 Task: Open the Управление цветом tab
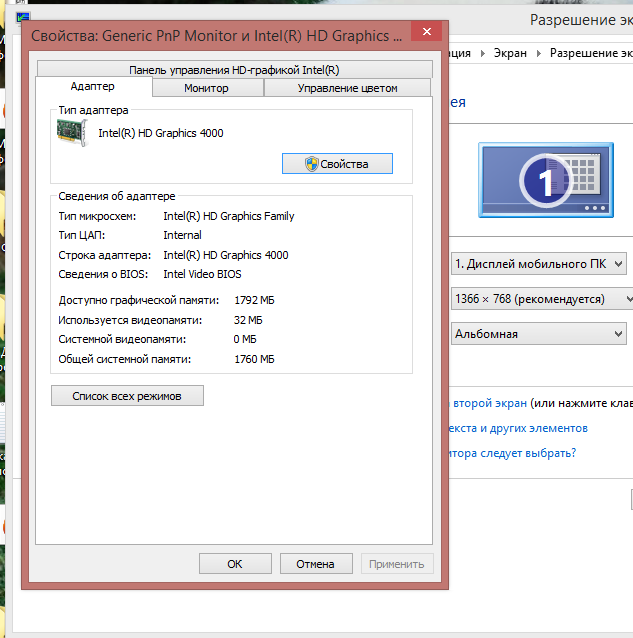point(347,88)
